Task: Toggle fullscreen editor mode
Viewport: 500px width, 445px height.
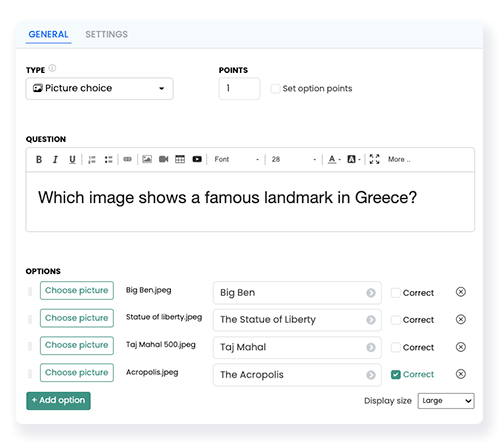Action: (374, 159)
